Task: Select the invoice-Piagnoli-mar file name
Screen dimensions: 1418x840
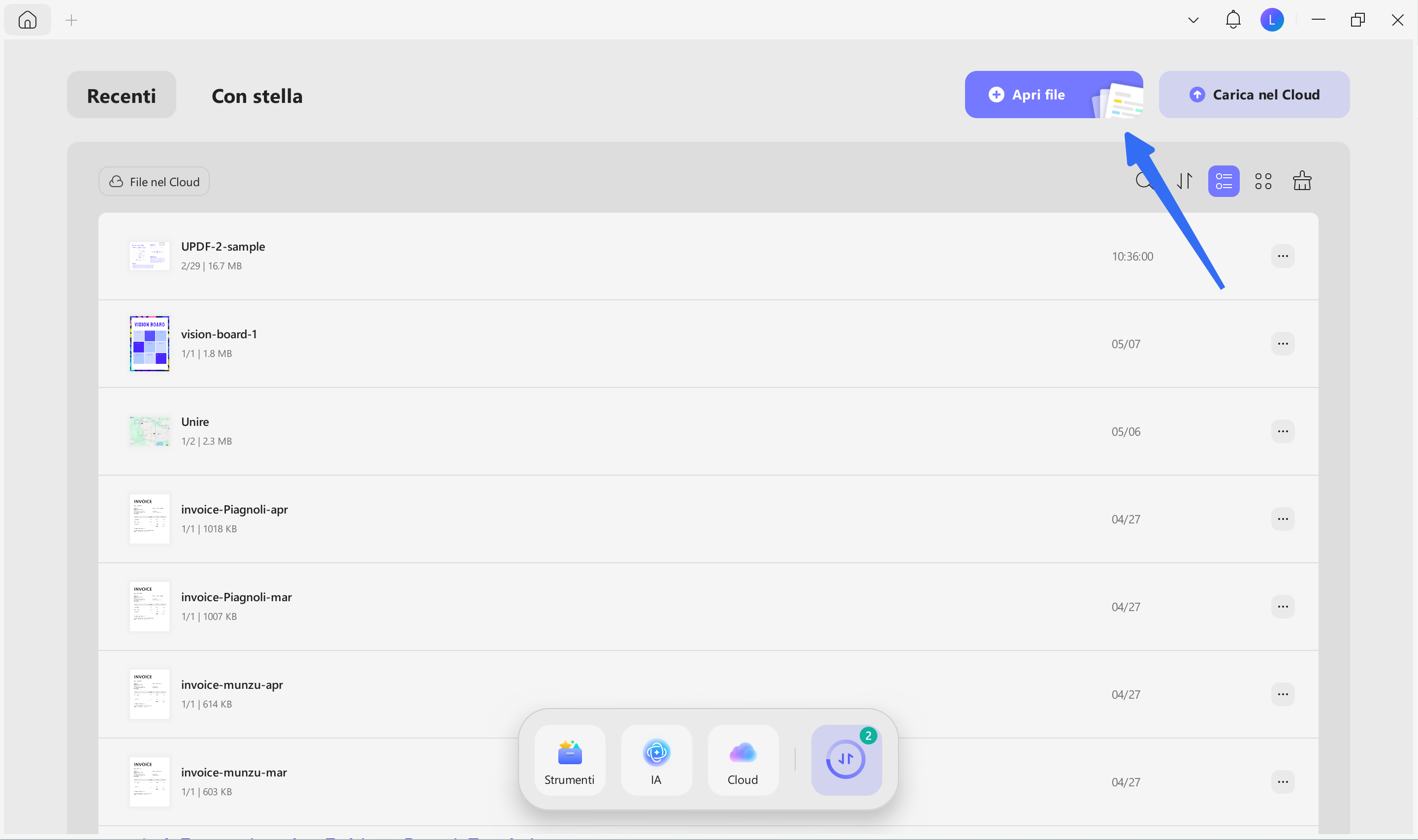Action: [x=236, y=597]
